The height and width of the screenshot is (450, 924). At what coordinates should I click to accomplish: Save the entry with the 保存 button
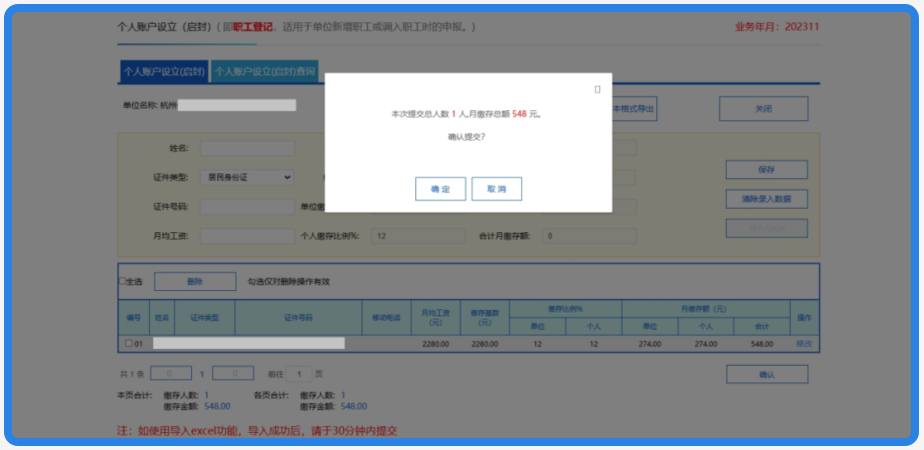click(x=766, y=169)
